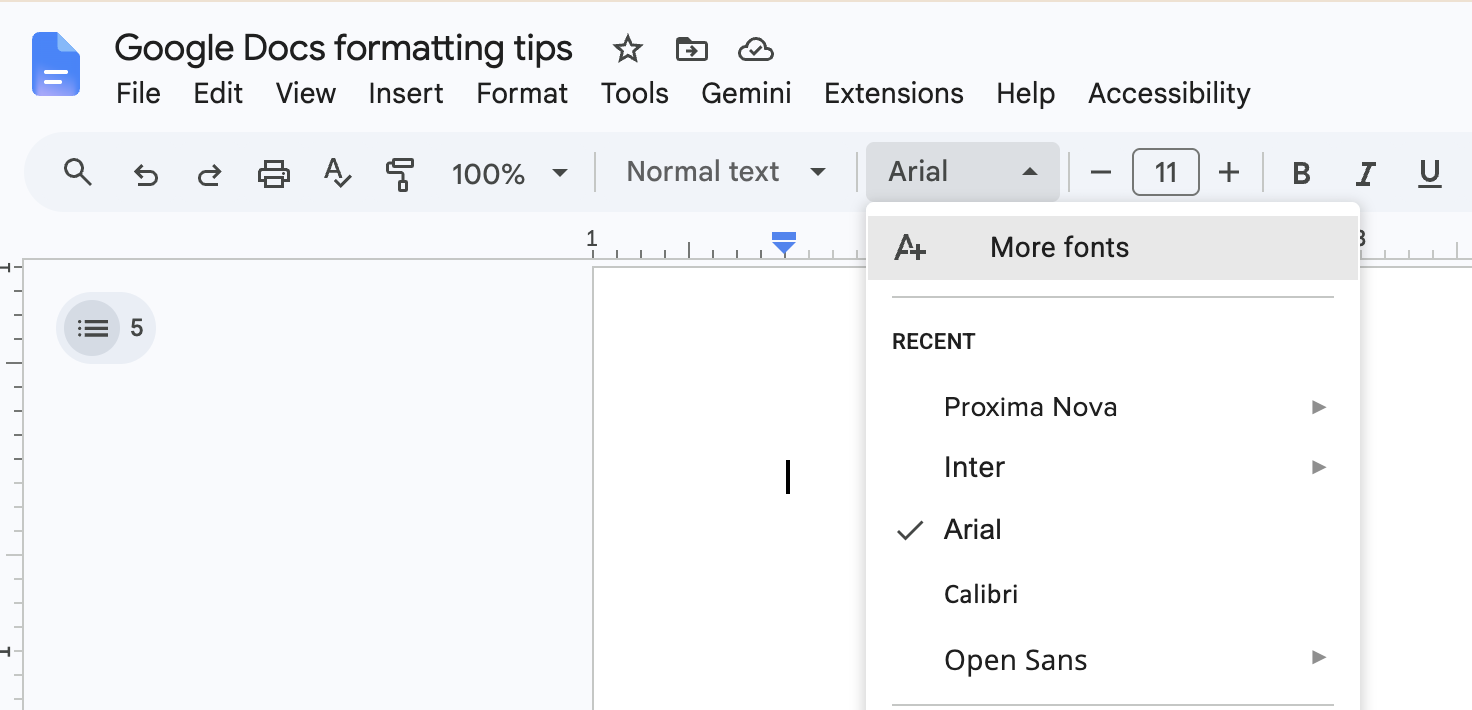
Task: Open the Edit menu
Action: [x=218, y=94]
